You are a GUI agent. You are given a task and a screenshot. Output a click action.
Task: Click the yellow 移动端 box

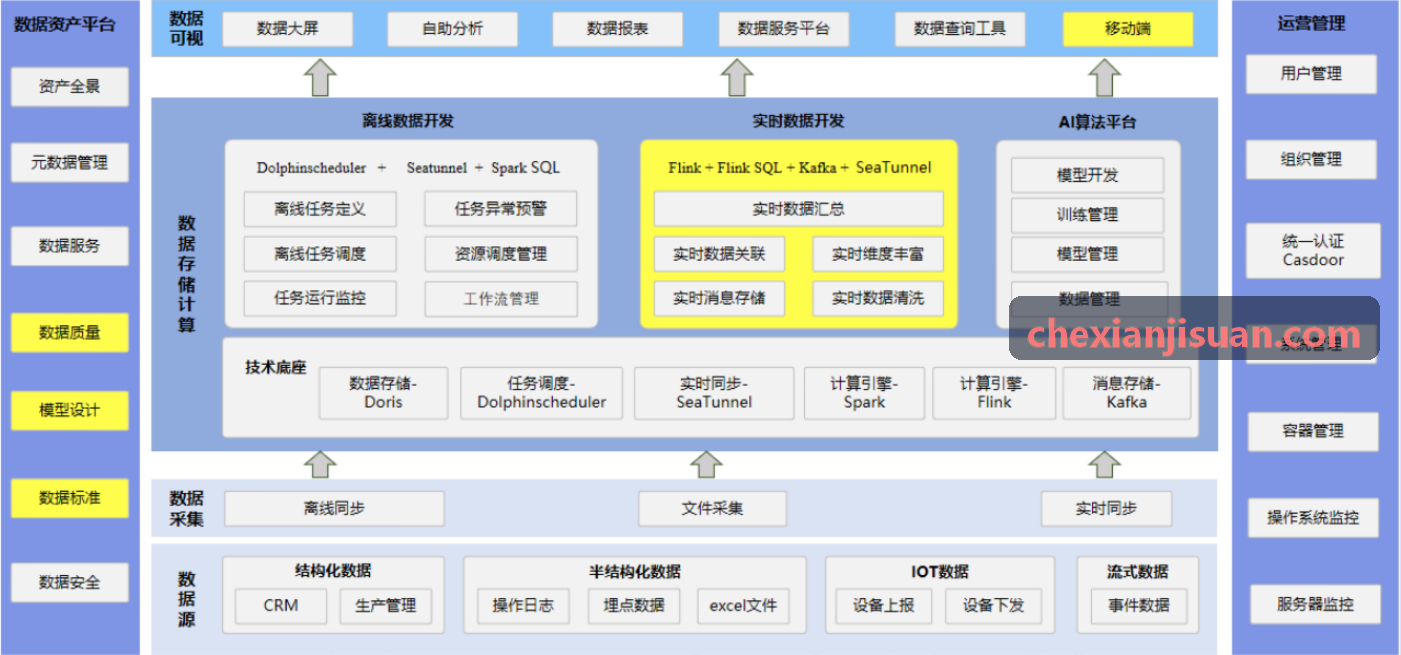1128,29
